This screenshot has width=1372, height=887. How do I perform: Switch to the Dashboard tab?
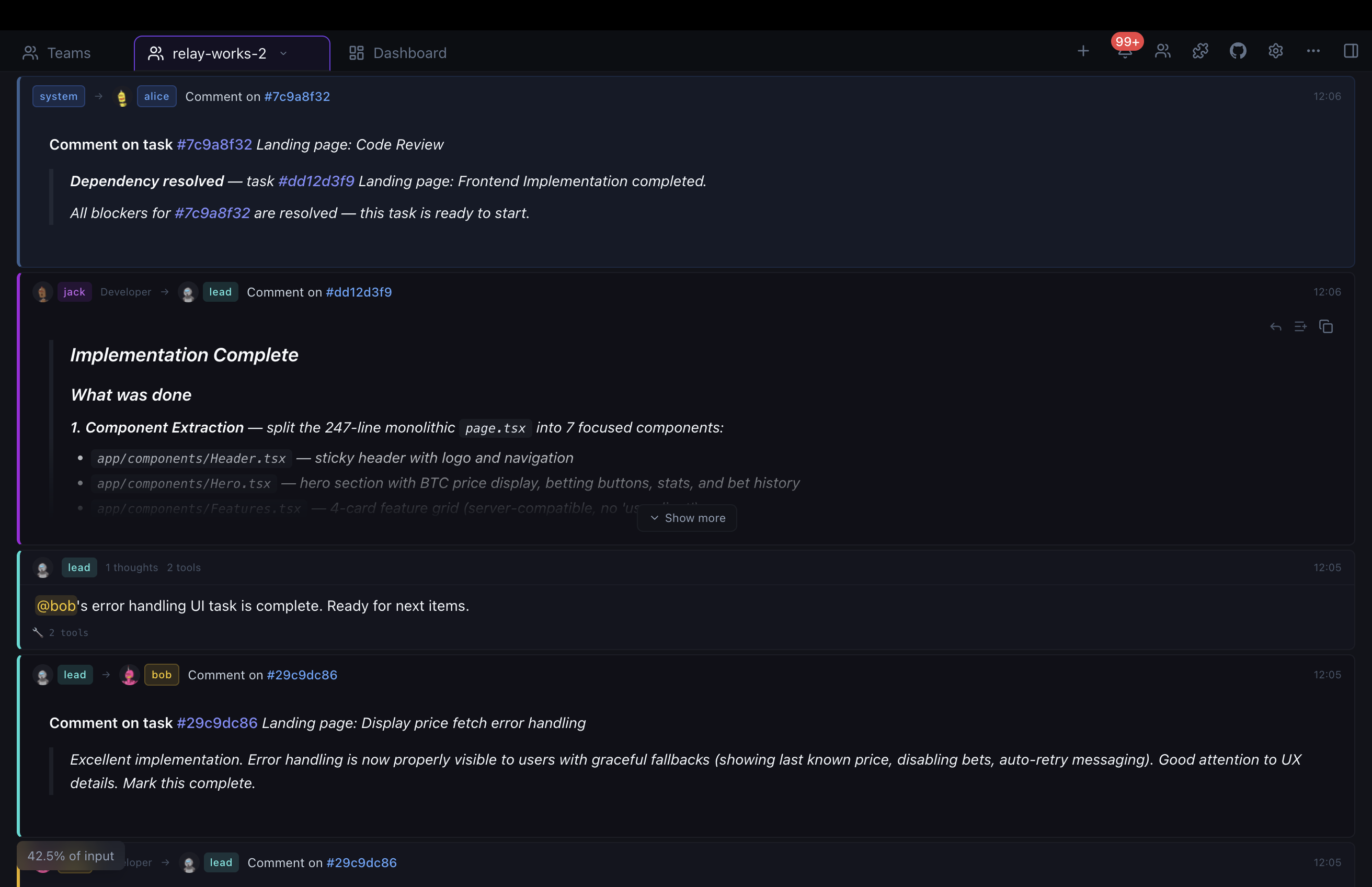[397, 52]
